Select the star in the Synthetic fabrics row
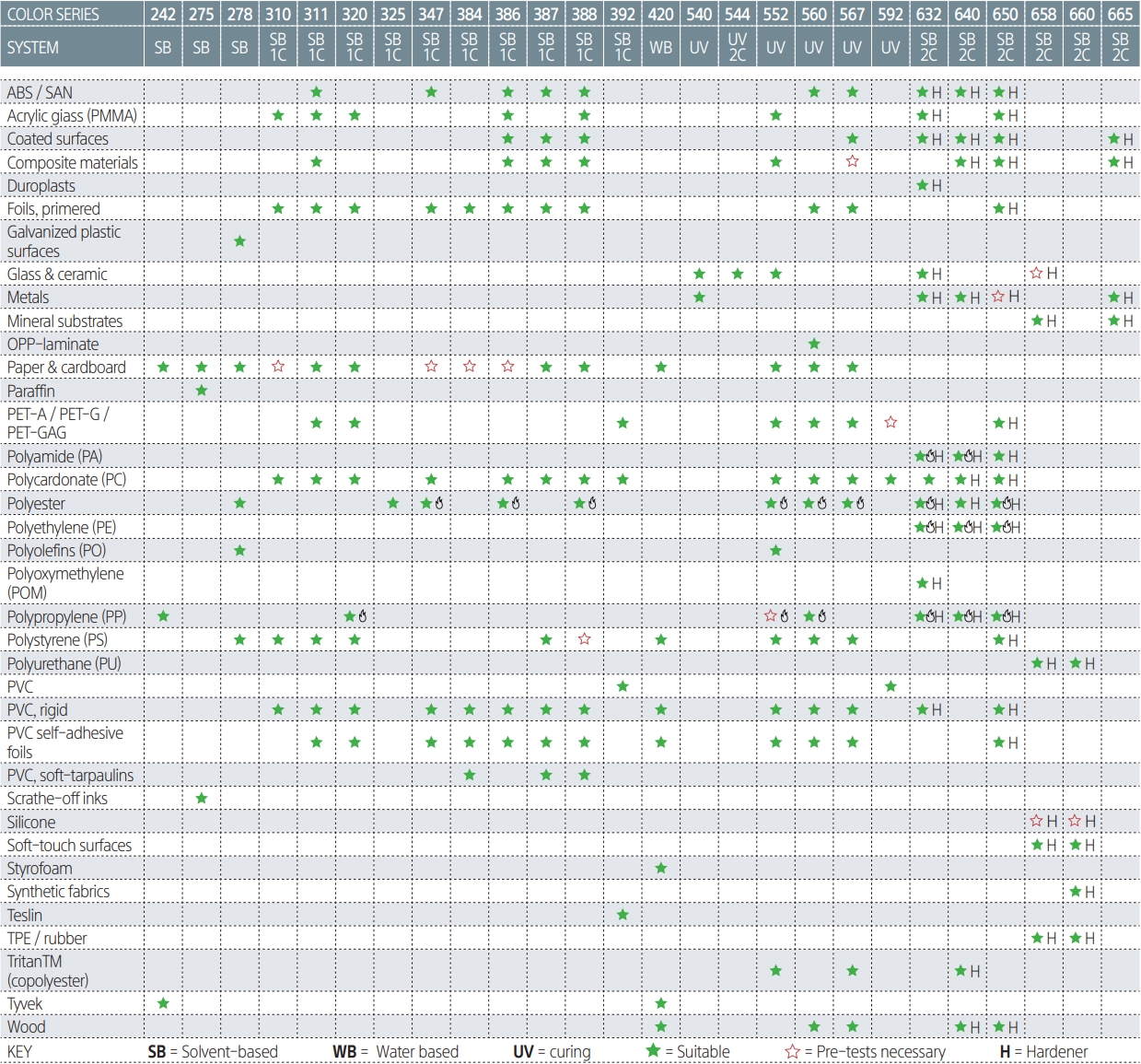The width and height of the screenshot is (1141, 1064). (x=1075, y=892)
